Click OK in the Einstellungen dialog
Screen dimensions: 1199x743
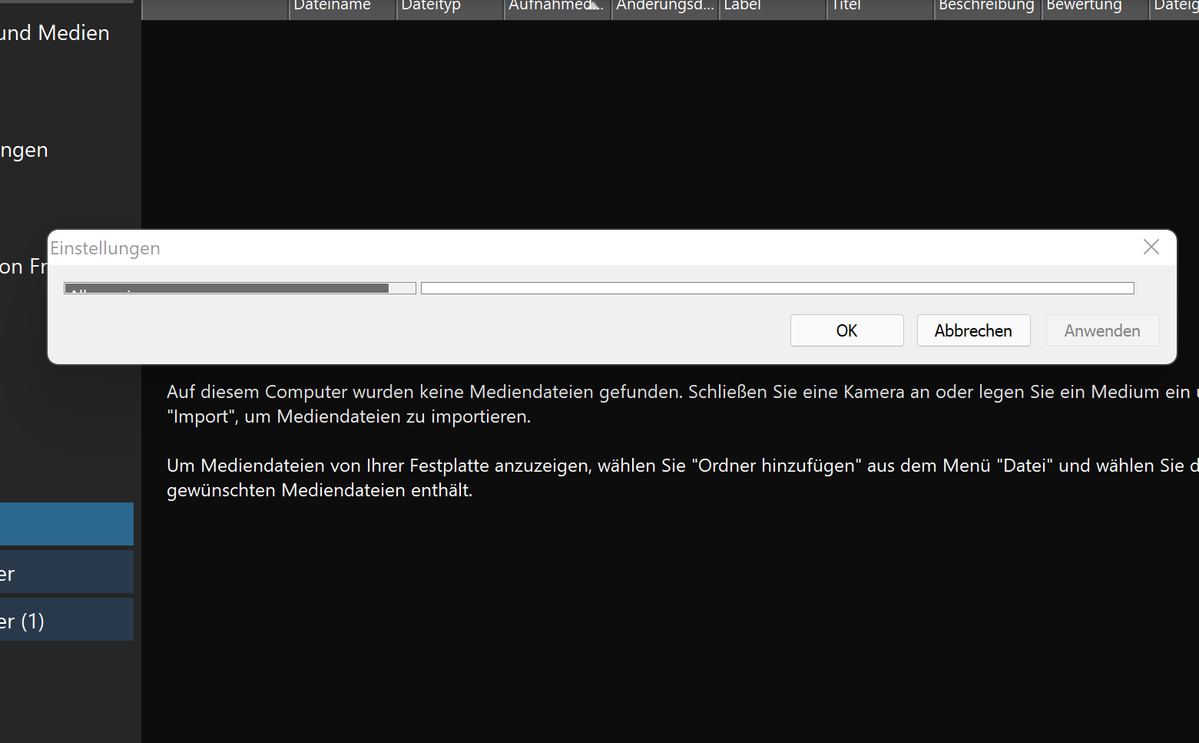(x=846, y=331)
